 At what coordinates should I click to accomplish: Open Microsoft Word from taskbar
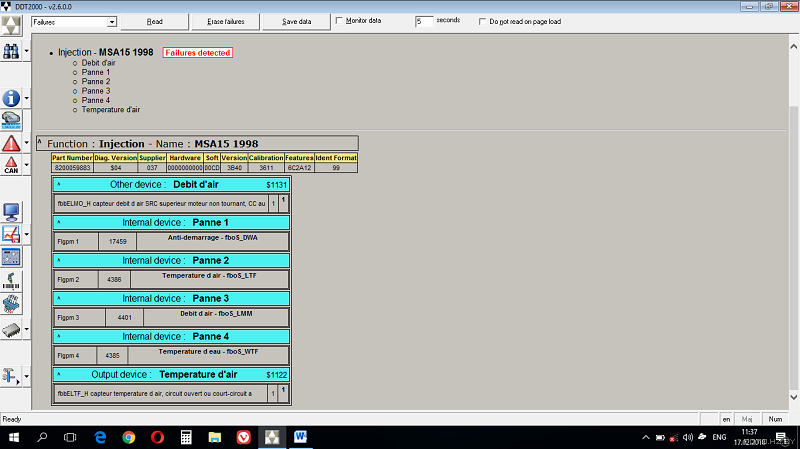tap(301, 437)
